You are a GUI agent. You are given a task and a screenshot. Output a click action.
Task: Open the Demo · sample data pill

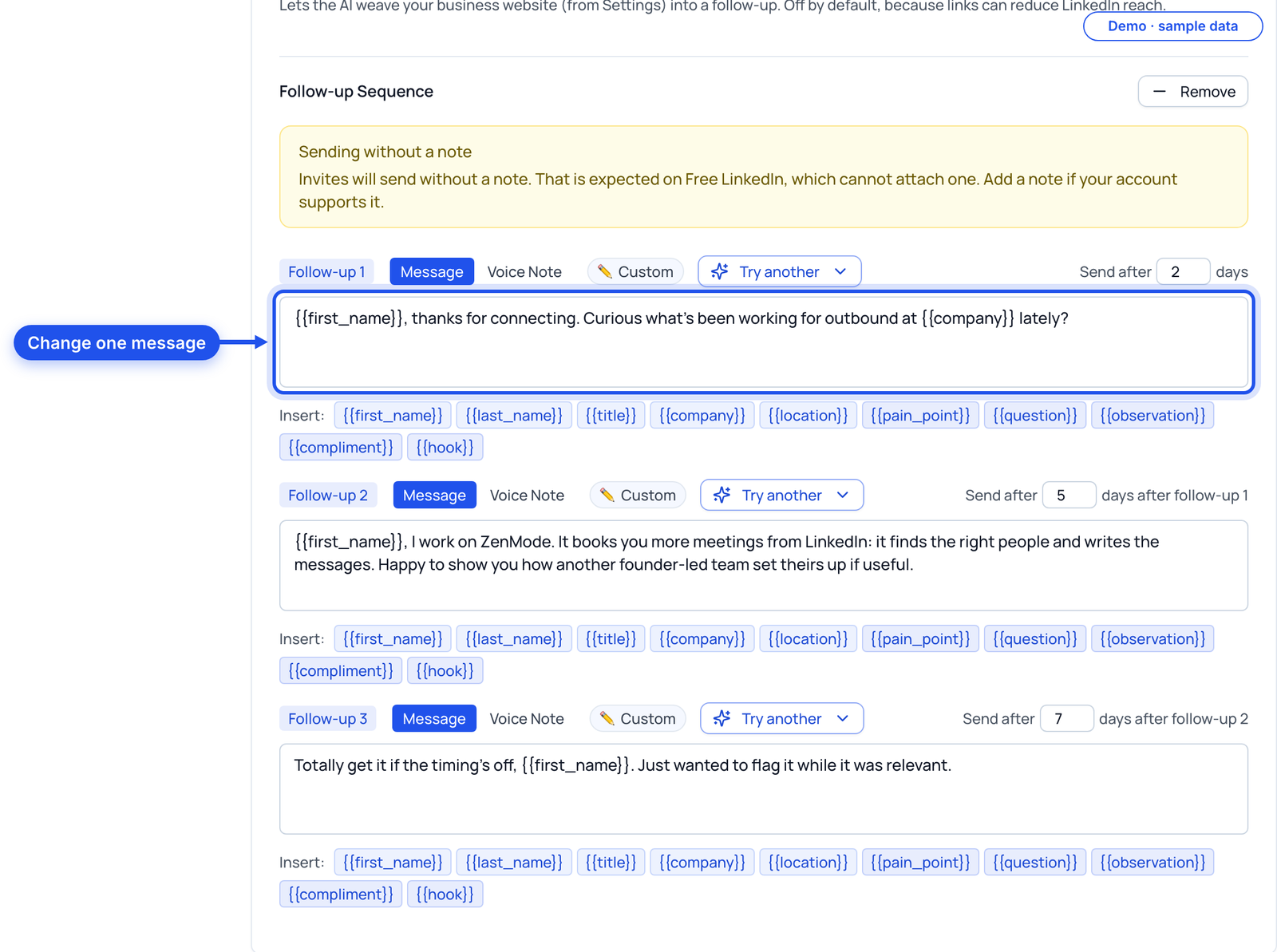(1172, 26)
